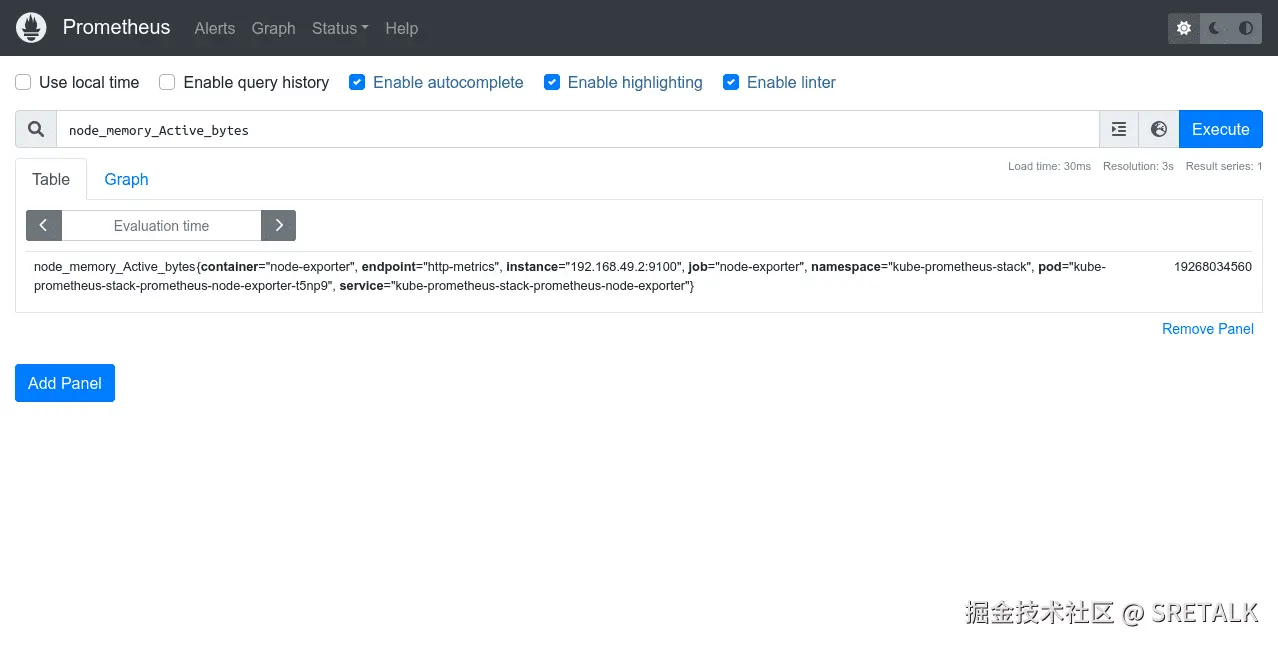The image size is (1278, 646).
Task: Step evaluation time forward with right chevron
Action: (279, 226)
